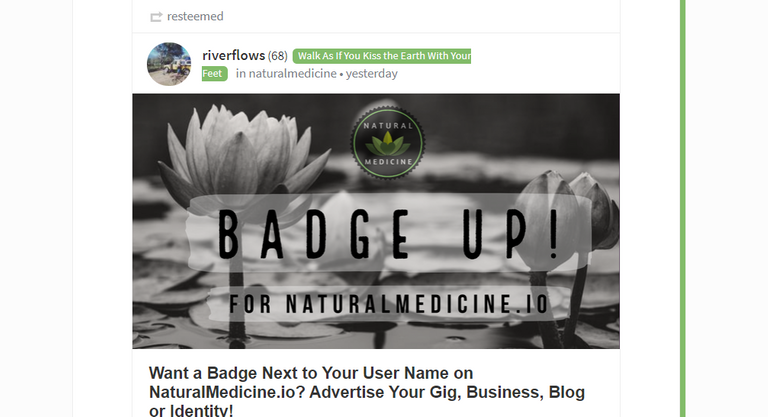This screenshot has width=768, height=417.
Task: Click the resteemed arrow icon
Action: 156,17
